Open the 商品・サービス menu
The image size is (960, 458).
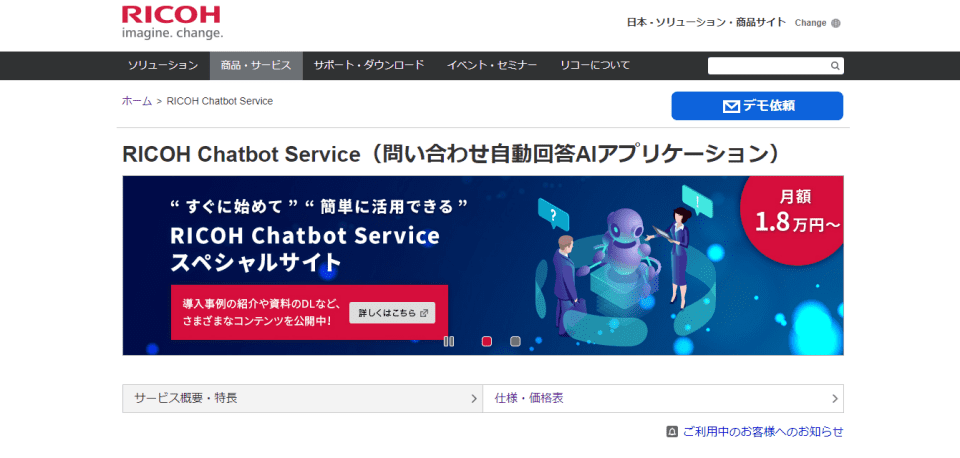(256, 66)
